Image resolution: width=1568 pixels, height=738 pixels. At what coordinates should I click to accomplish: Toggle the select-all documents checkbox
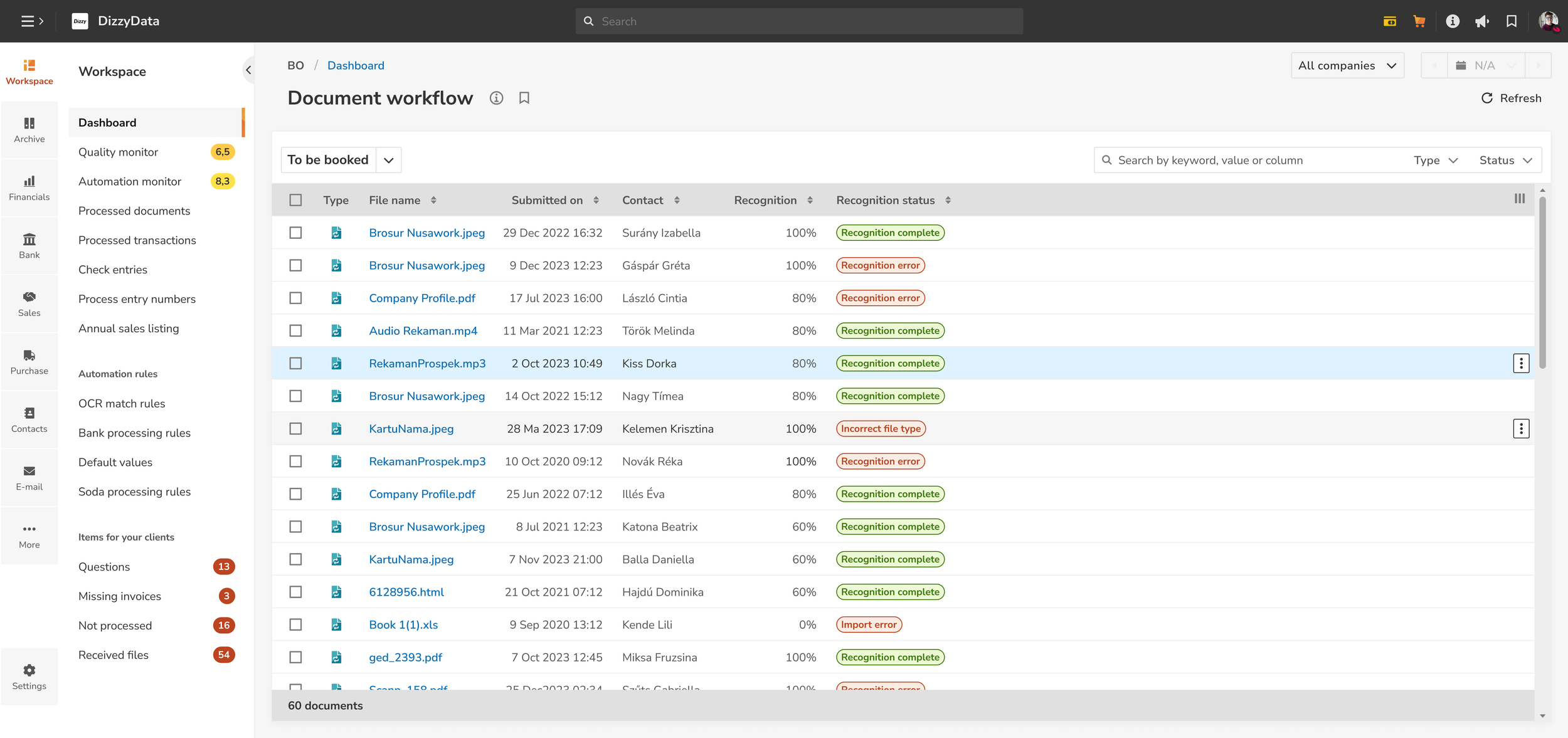[x=295, y=200]
